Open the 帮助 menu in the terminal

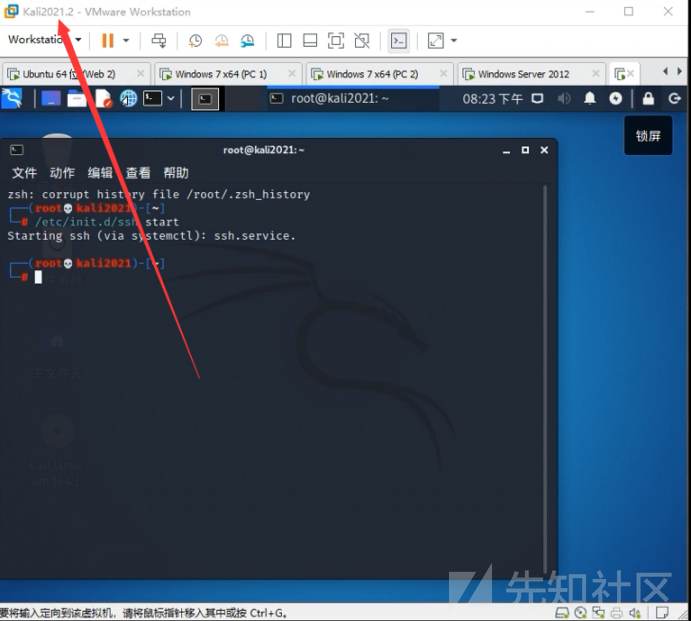click(x=176, y=173)
